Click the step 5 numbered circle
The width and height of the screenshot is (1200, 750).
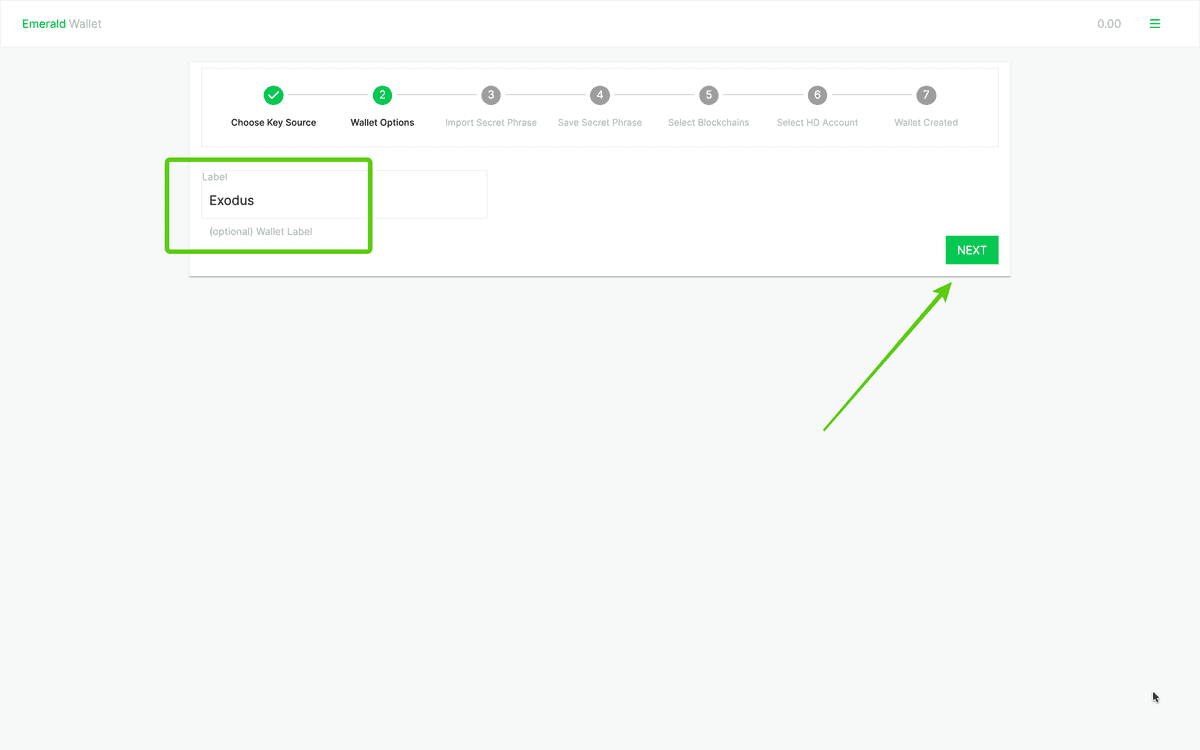(708, 95)
